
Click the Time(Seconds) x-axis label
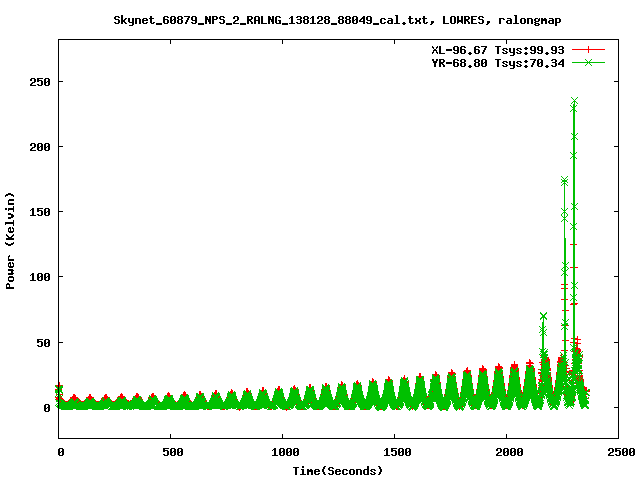(338, 471)
